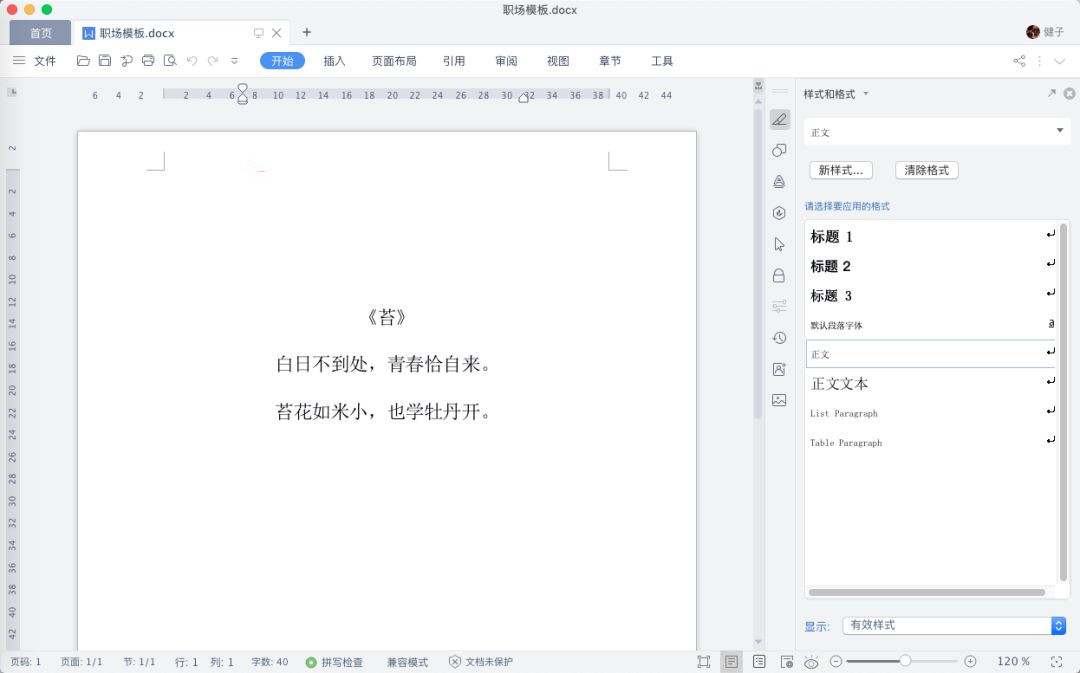The height and width of the screenshot is (673, 1080).
Task: Print the document via the printer icon
Action: (x=148, y=60)
